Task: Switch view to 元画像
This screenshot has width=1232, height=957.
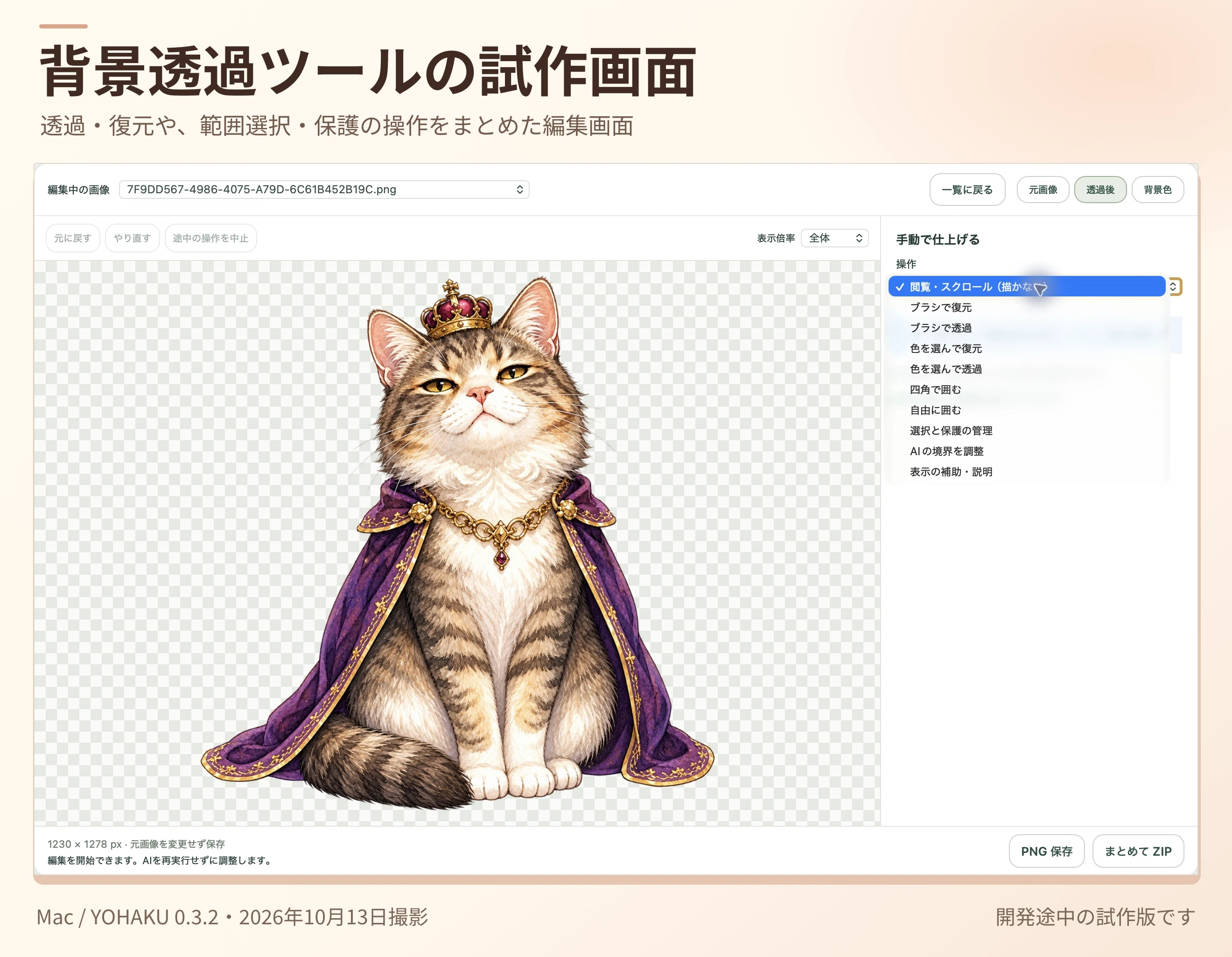Action: pyautogui.click(x=1043, y=190)
